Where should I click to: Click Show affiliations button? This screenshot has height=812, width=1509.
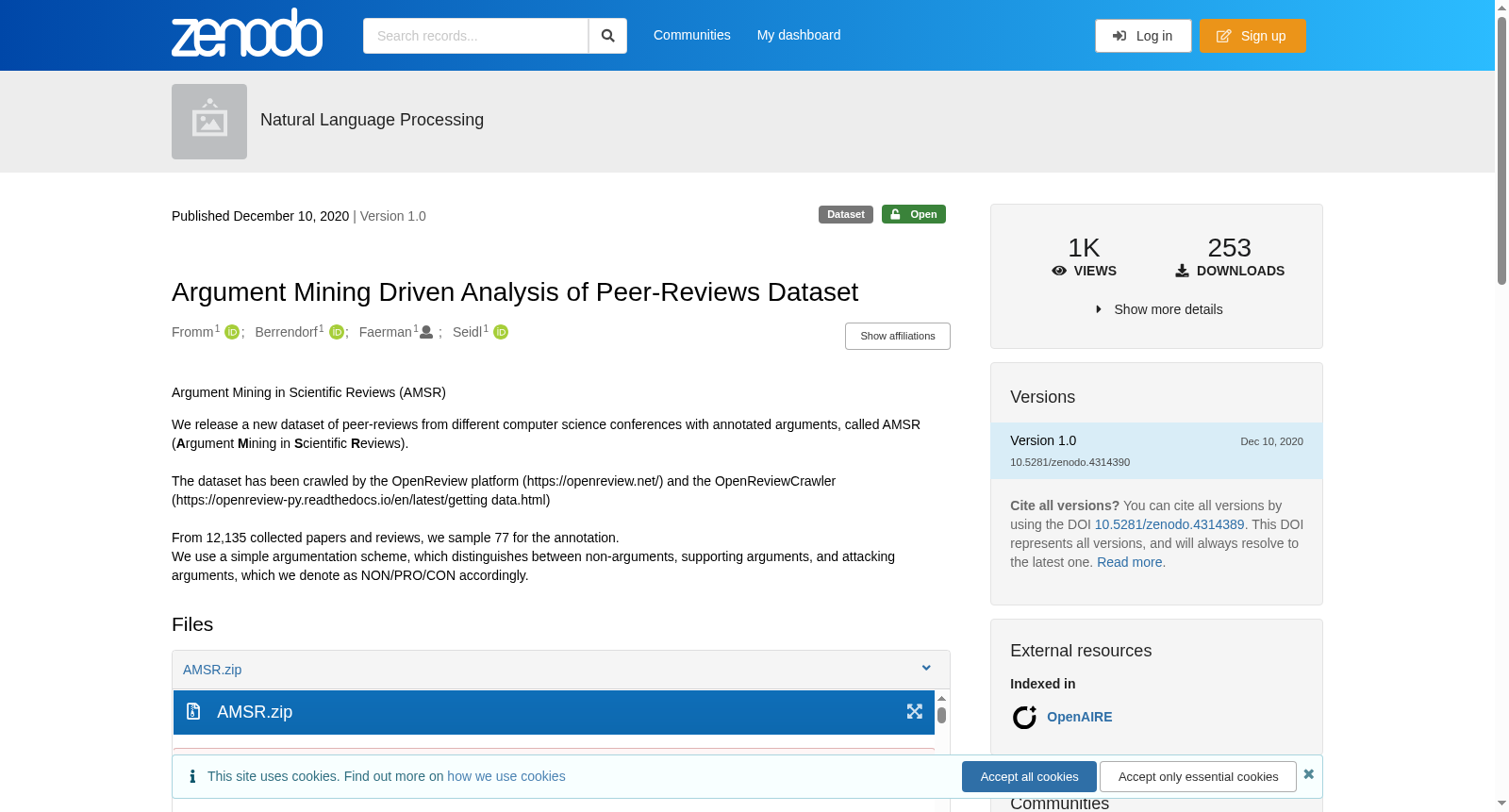click(x=898, y=336)
